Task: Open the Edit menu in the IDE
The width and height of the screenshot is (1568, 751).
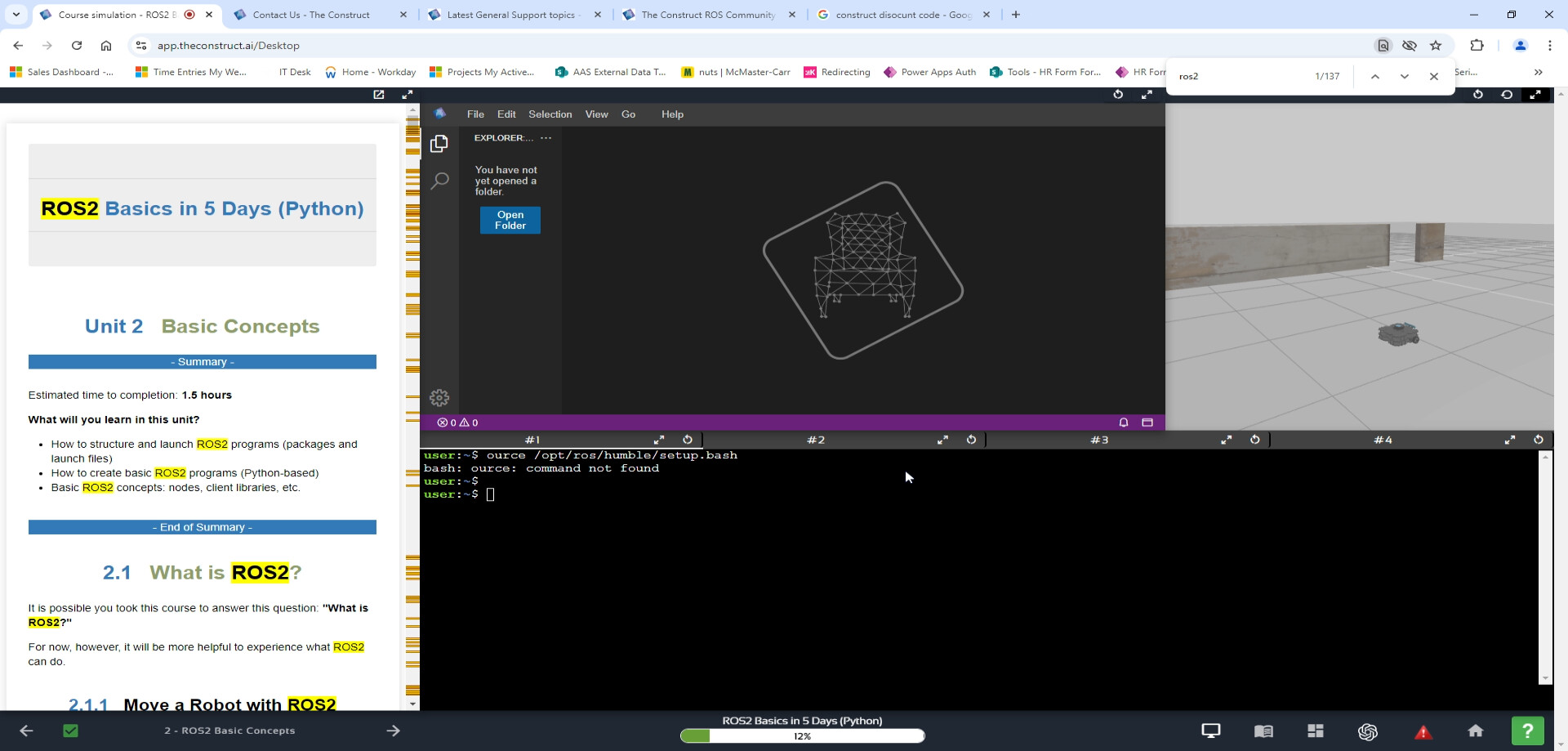Action: coord(506,114)
